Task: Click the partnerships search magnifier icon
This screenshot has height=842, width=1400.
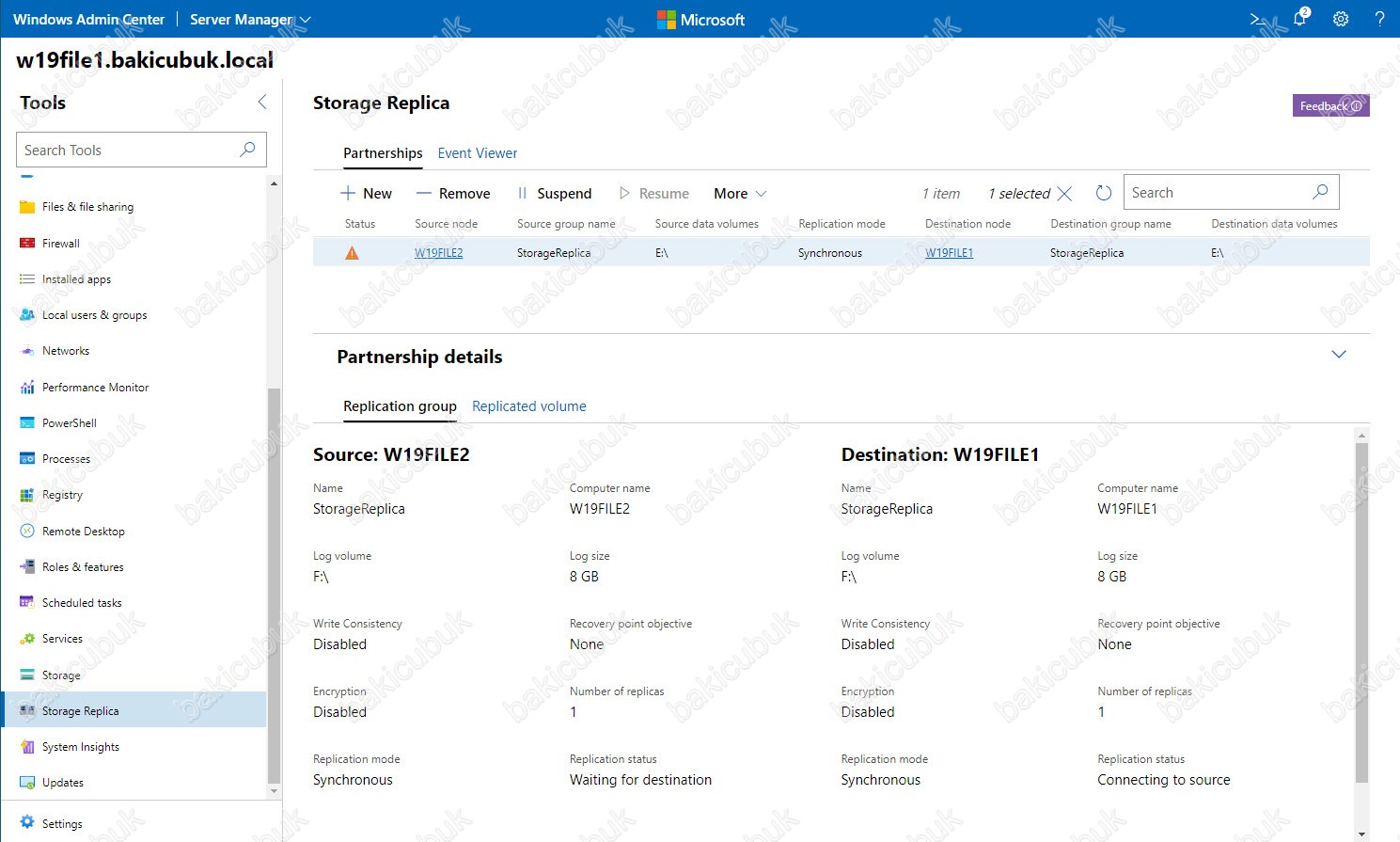Action: 1320,192
